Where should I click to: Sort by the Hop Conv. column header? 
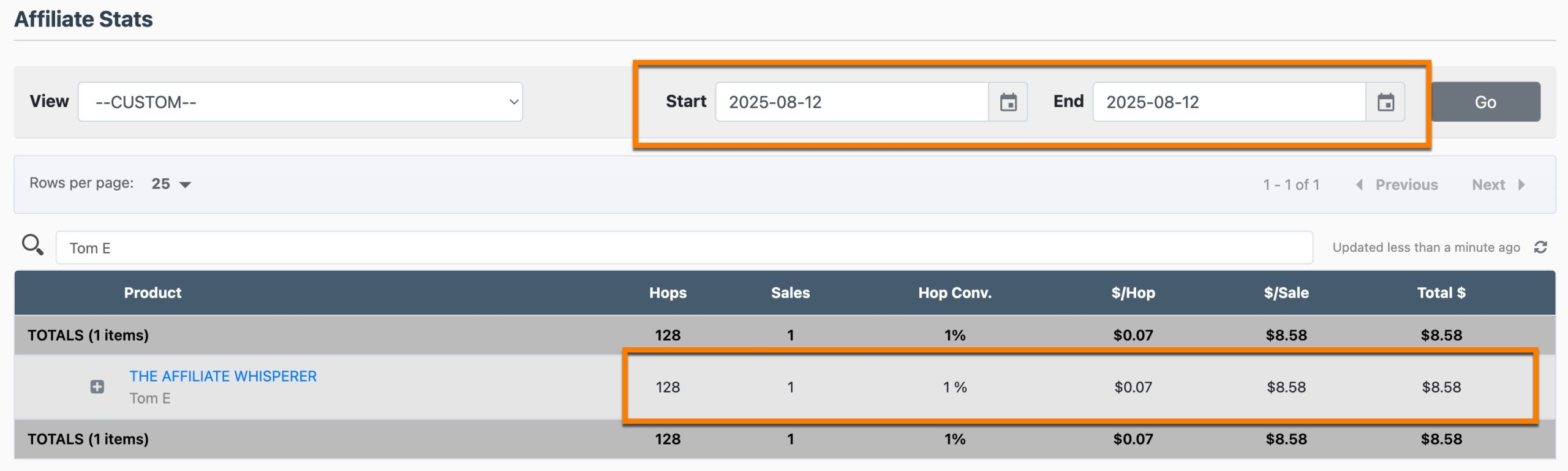(954, 293)
